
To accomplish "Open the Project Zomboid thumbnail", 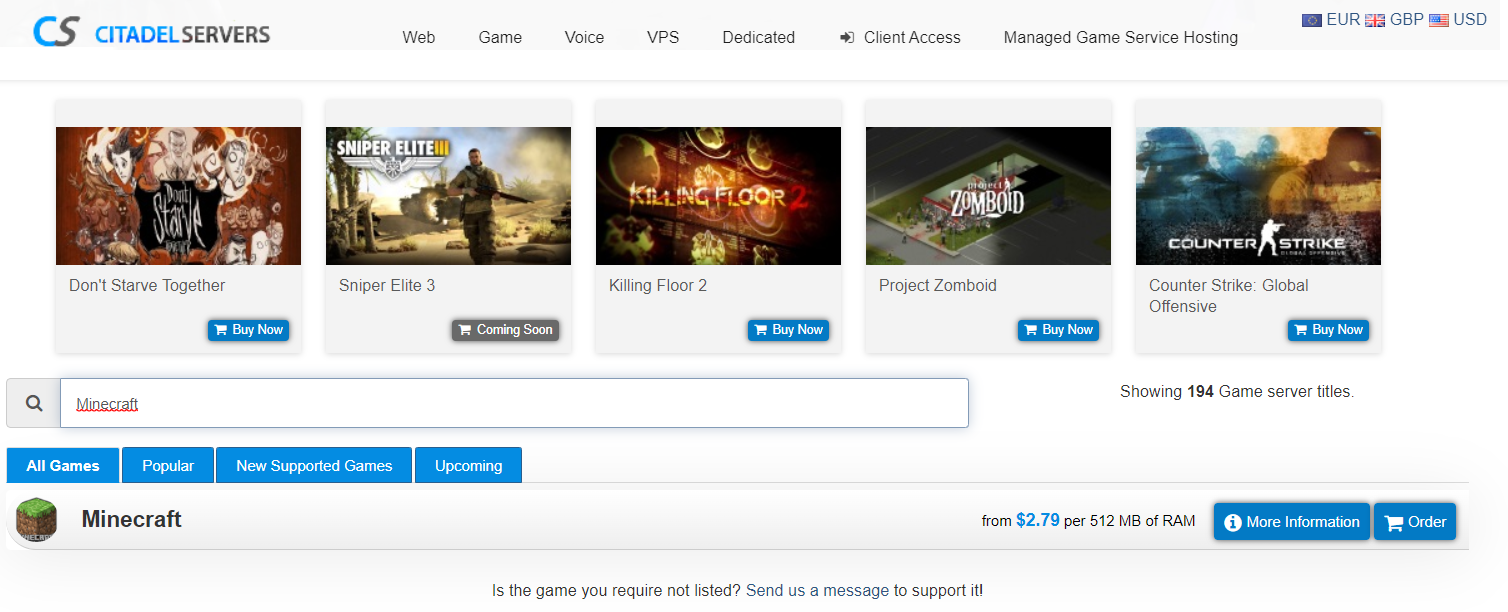I will pos(988,196).
